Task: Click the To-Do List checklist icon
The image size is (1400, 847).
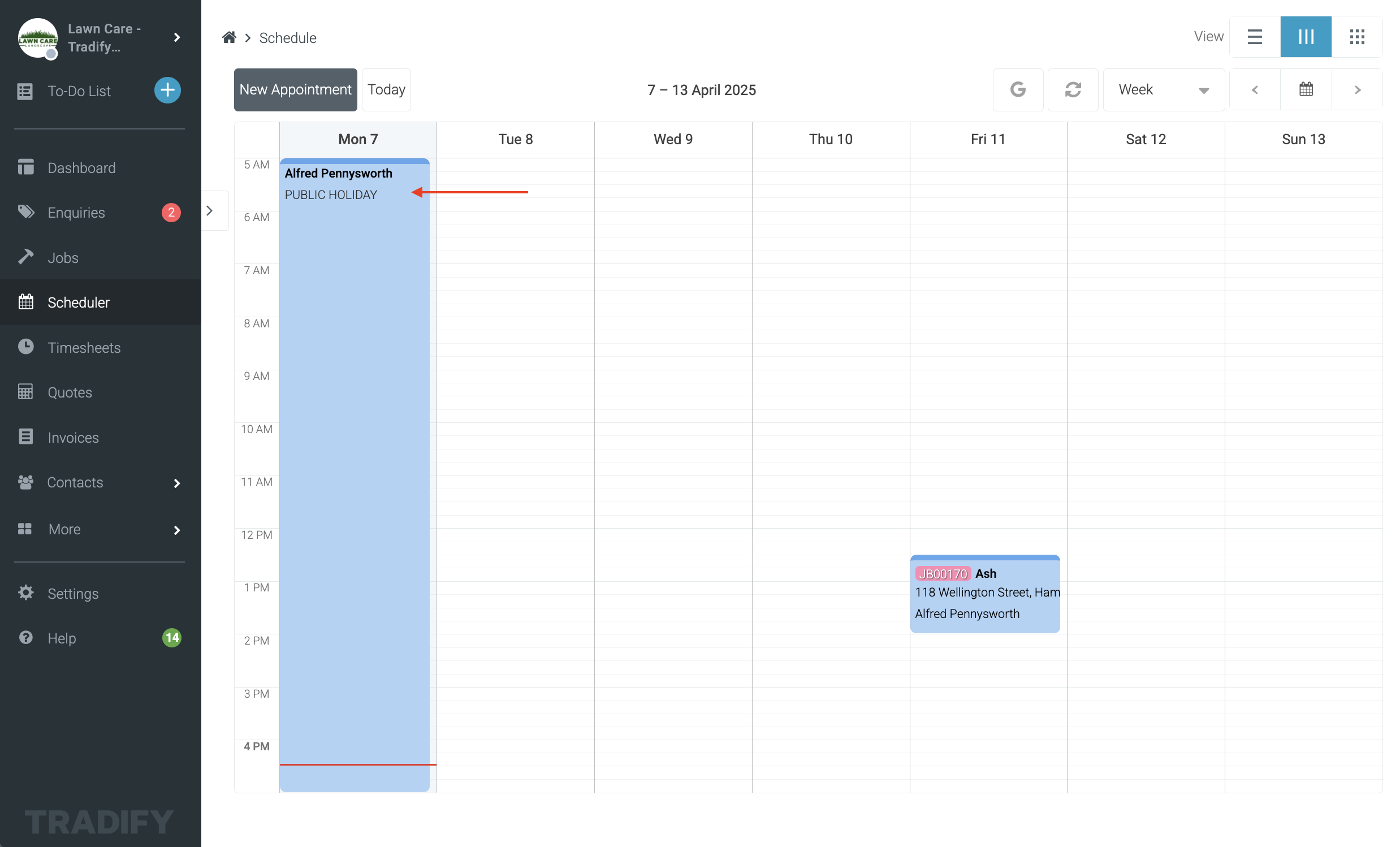Action: (x=25, y=91)
